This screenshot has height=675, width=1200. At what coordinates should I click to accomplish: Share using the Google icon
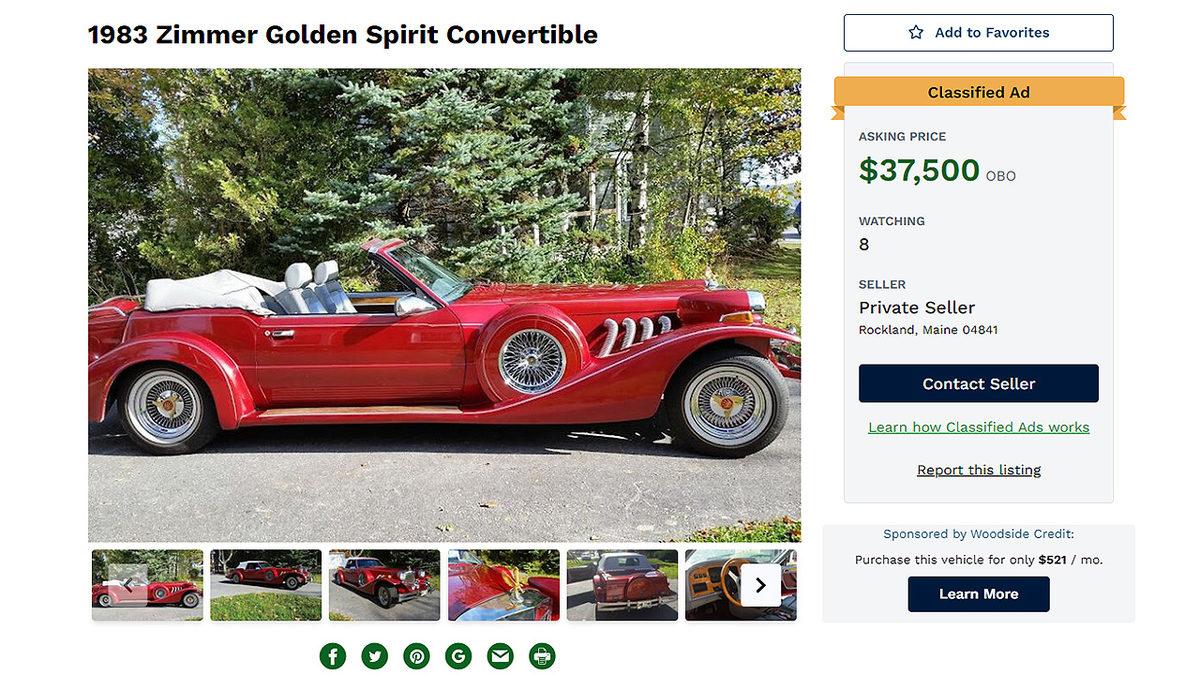pos(459,656)
